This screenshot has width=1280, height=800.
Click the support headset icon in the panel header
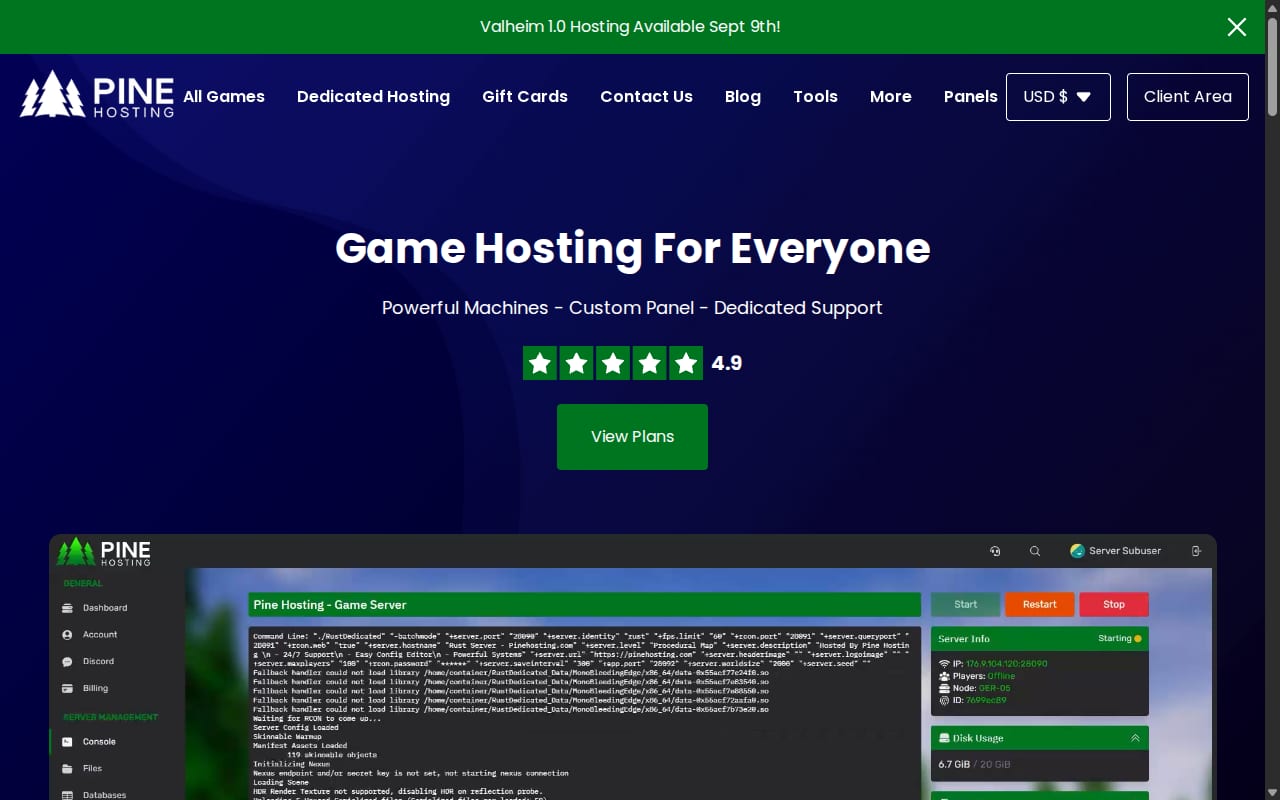(x=995, y=551)
